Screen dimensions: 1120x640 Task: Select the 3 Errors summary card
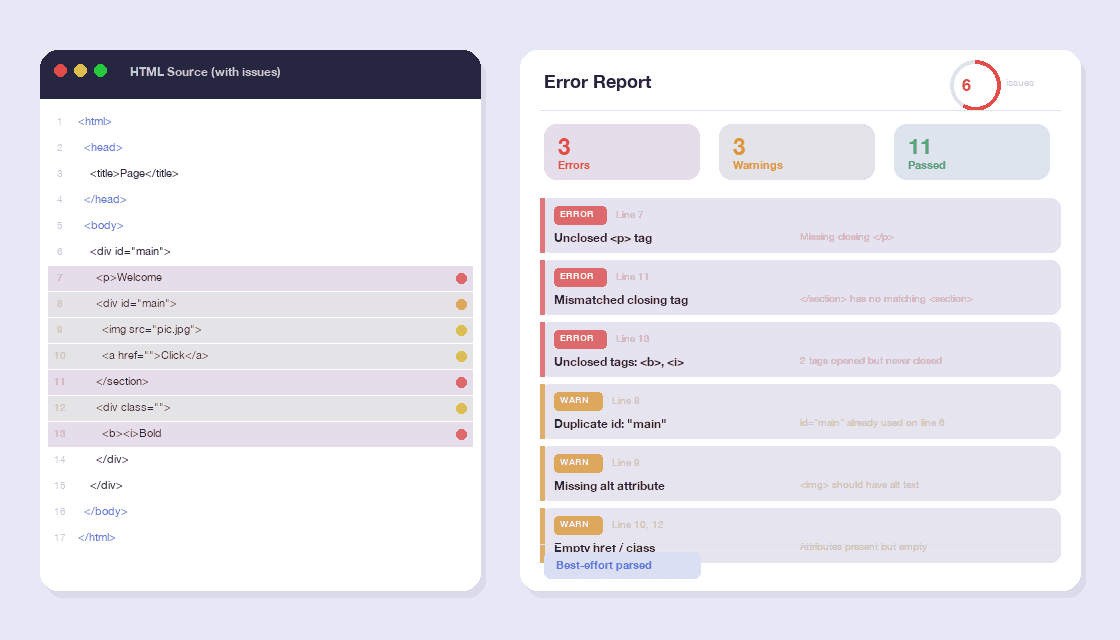click(x=621, y=152)
